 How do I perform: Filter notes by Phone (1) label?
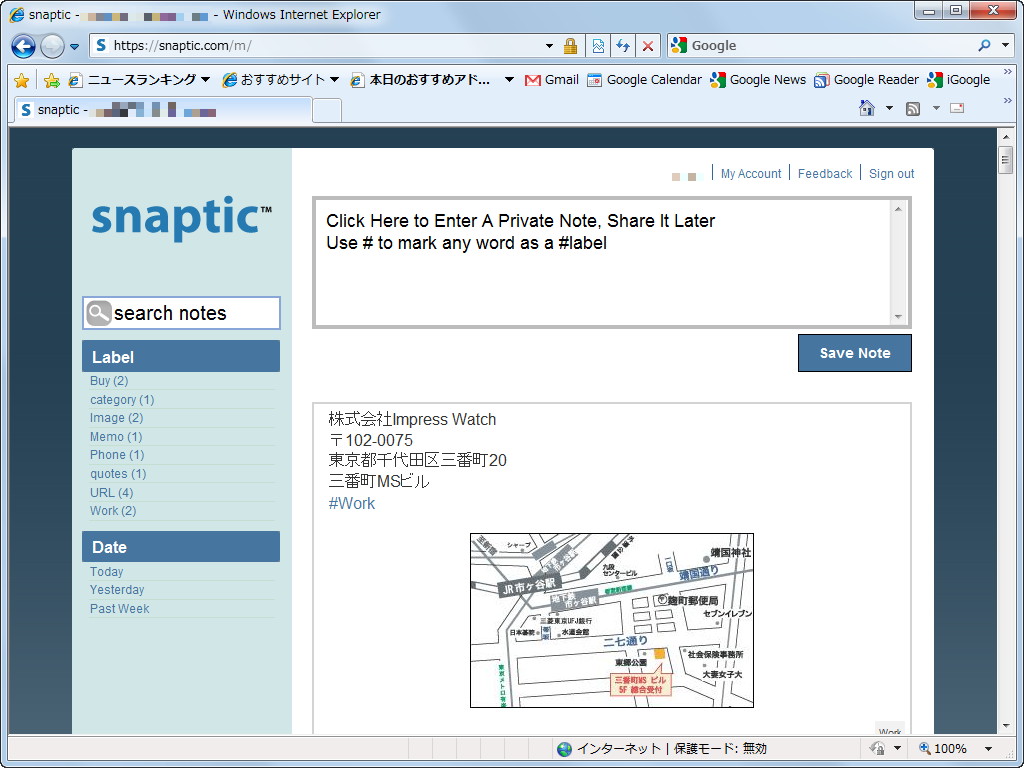[117, 455]
